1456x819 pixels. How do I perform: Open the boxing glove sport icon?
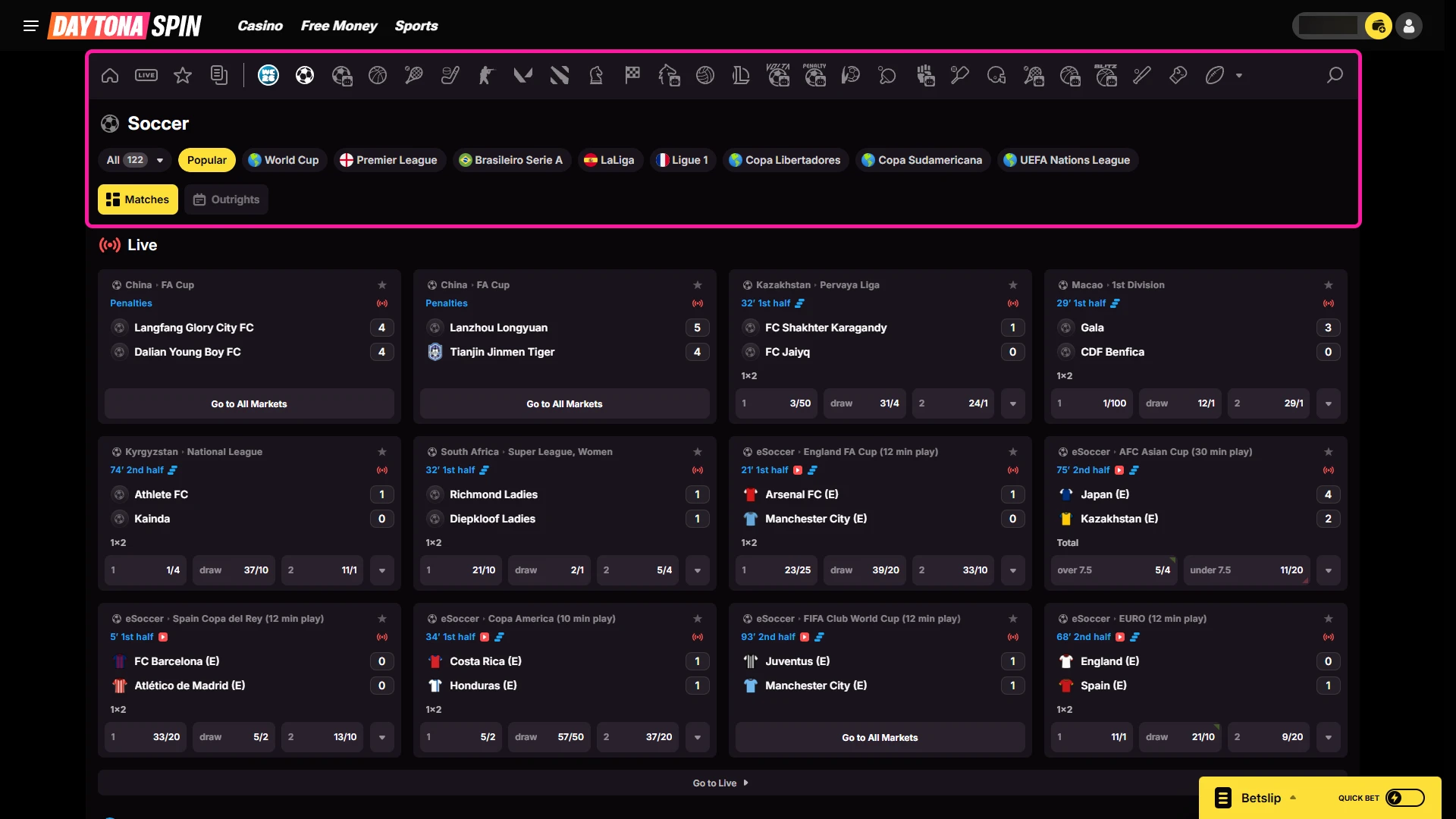pyautogui.click(x=1178, y=75)
